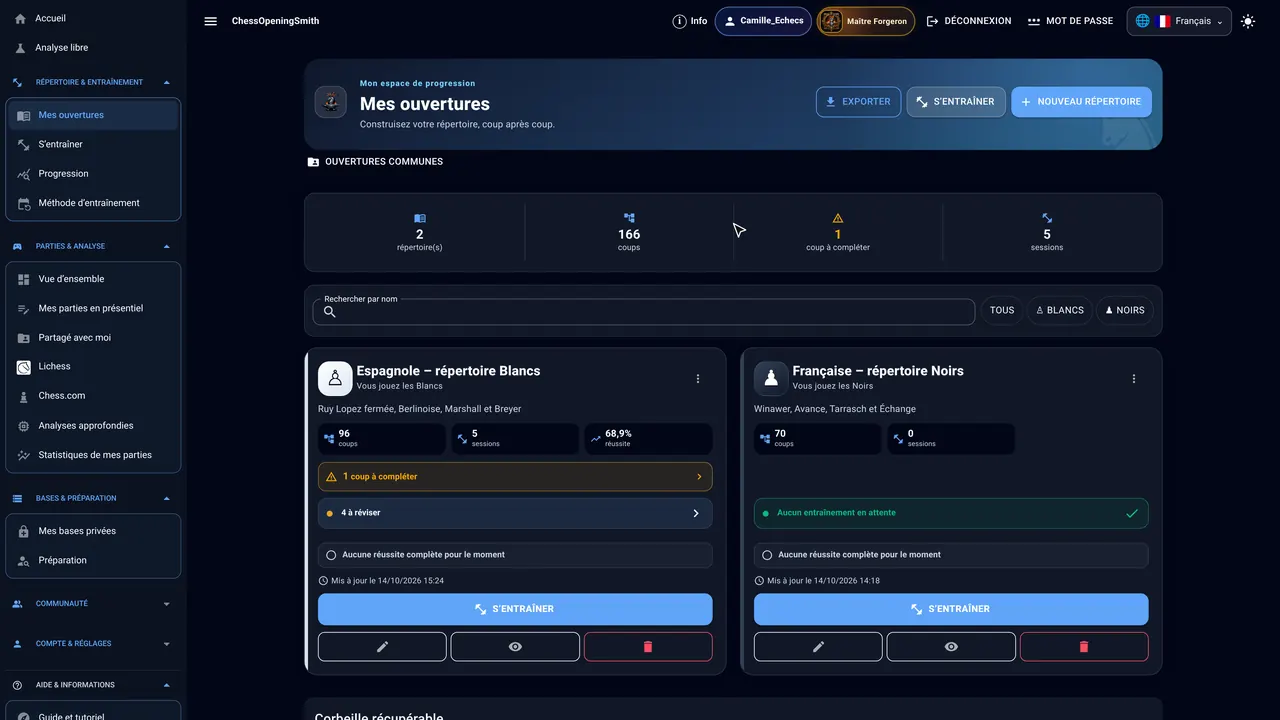Image resolution: width=1280 pixels, height=720 pixels.
Task: Expand 1 coup à compléter row
Action: pyautogui.click(x=515, y=477)
